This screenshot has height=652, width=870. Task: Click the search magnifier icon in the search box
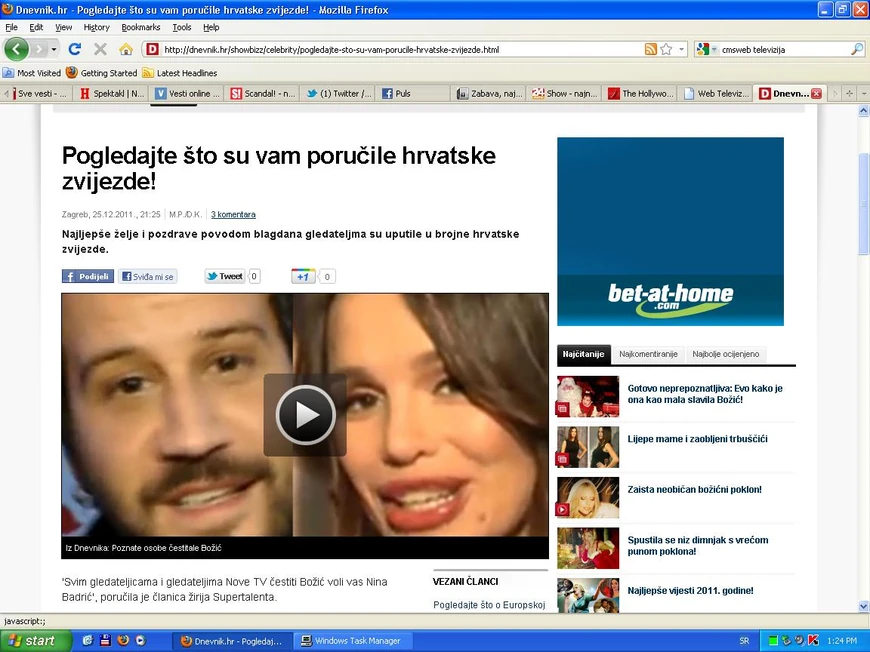pos(857,49)
